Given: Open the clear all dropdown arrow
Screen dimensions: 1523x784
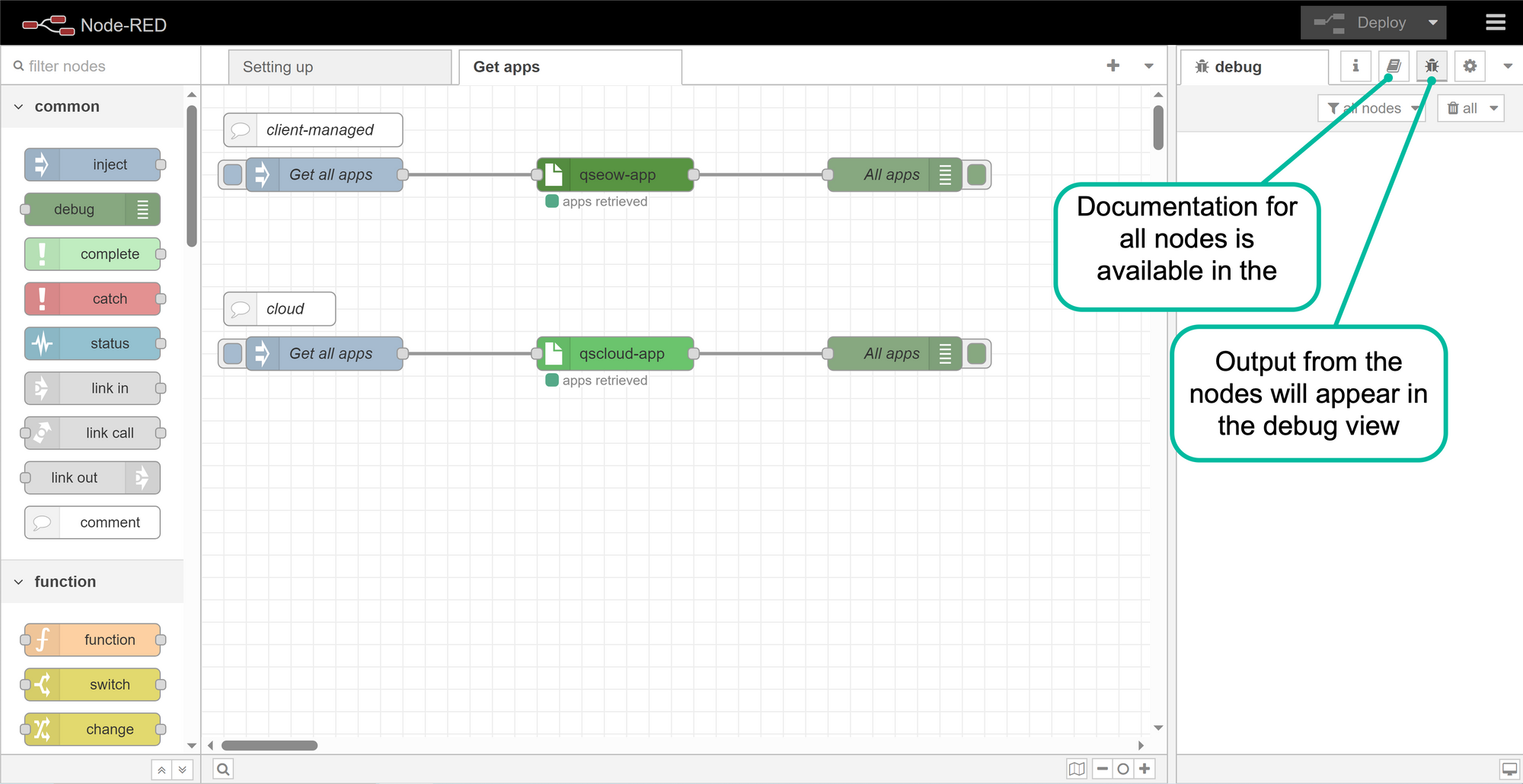Looking at the screenshot, I should pyautogui.click(x=1494, y=108).
